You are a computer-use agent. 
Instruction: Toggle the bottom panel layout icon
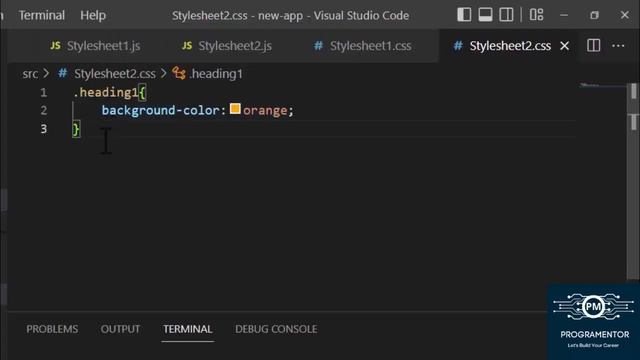pos(485,15)
